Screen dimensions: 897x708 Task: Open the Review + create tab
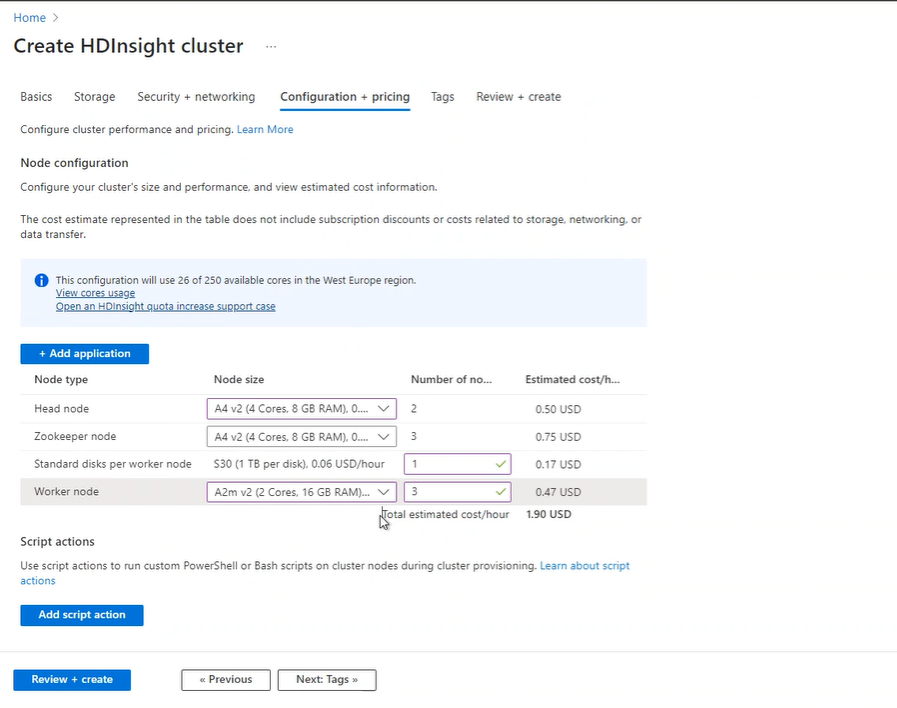coord(518,97)
